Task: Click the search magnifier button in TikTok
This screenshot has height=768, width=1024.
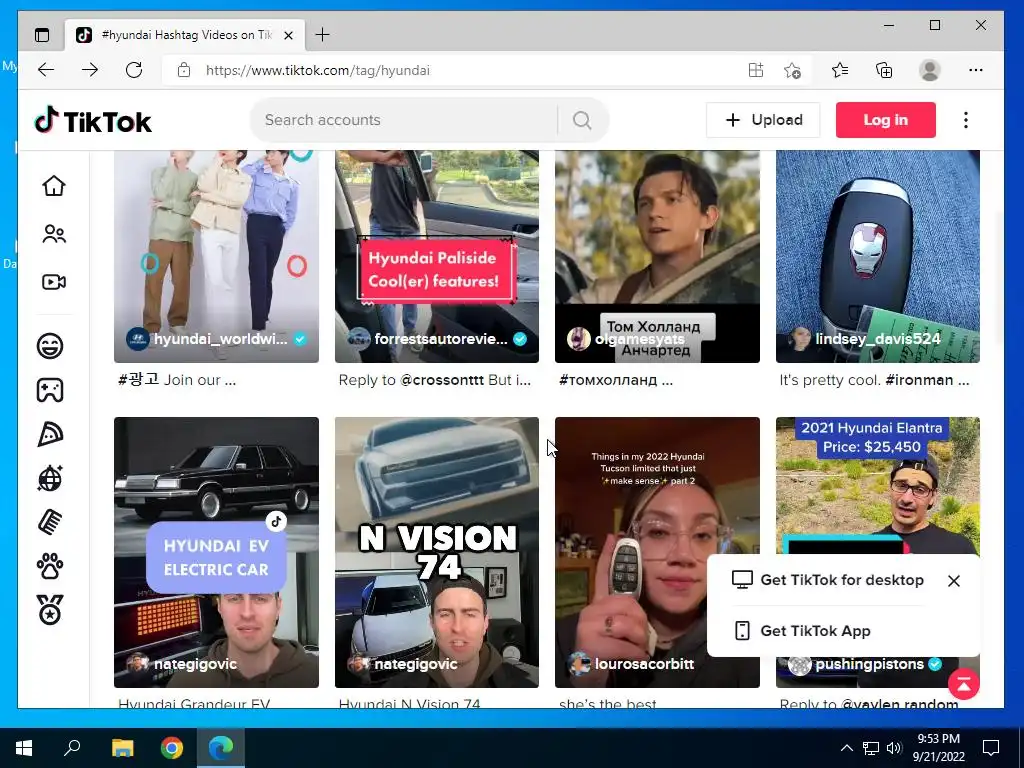Action: tap(582, 120)
